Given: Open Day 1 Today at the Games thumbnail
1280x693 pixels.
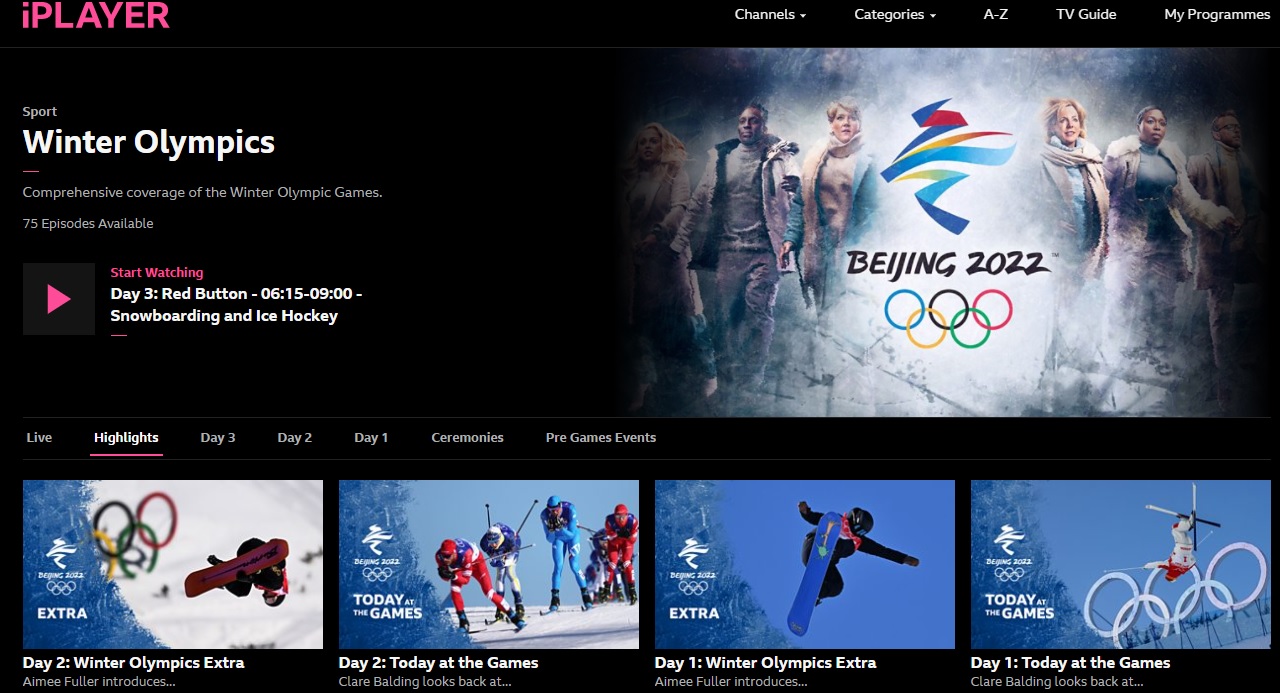Looking at the screenshot, I should click(1121, 564).
